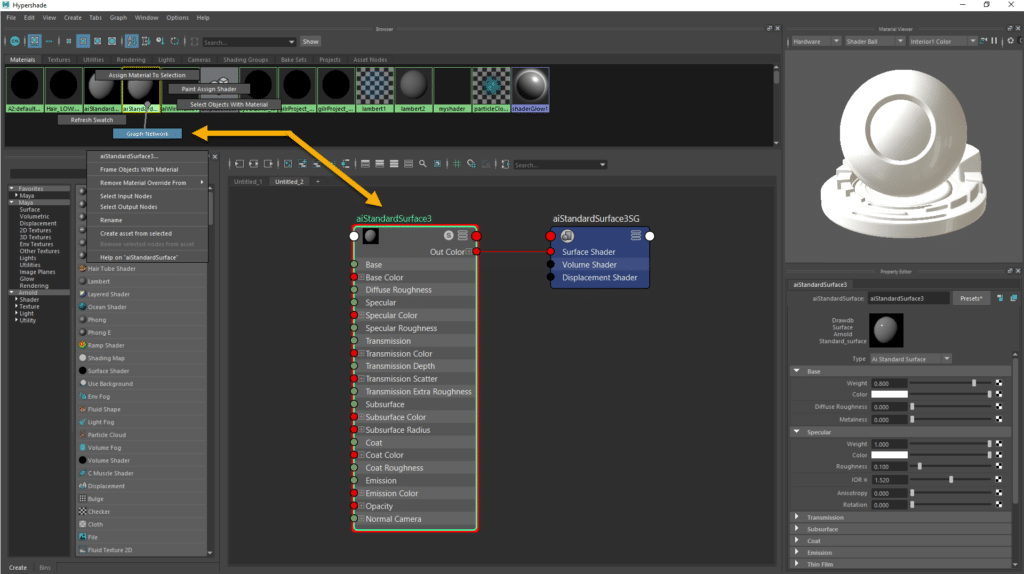This screenshot has width=1024, height=574.
Task: Click Base Color attribute on aiStandardSurface3 node
Action: [x=384, y=278]
